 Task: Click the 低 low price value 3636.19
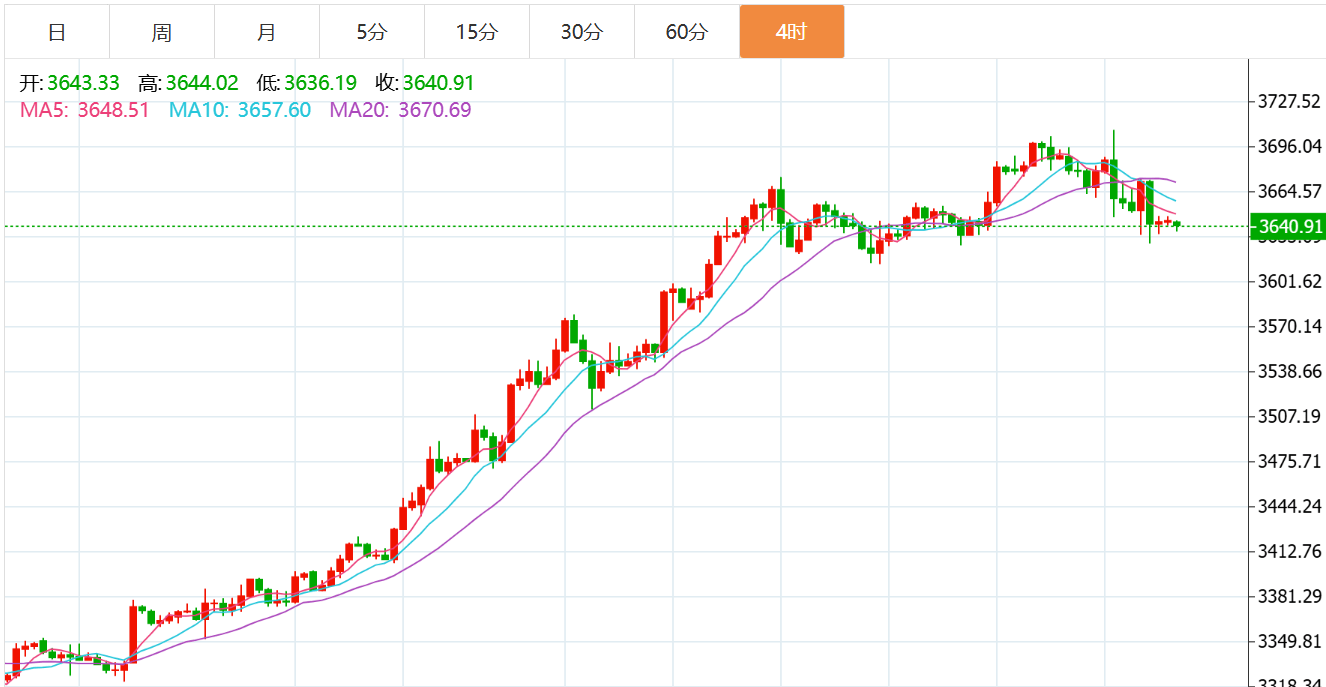click(320, 83)
